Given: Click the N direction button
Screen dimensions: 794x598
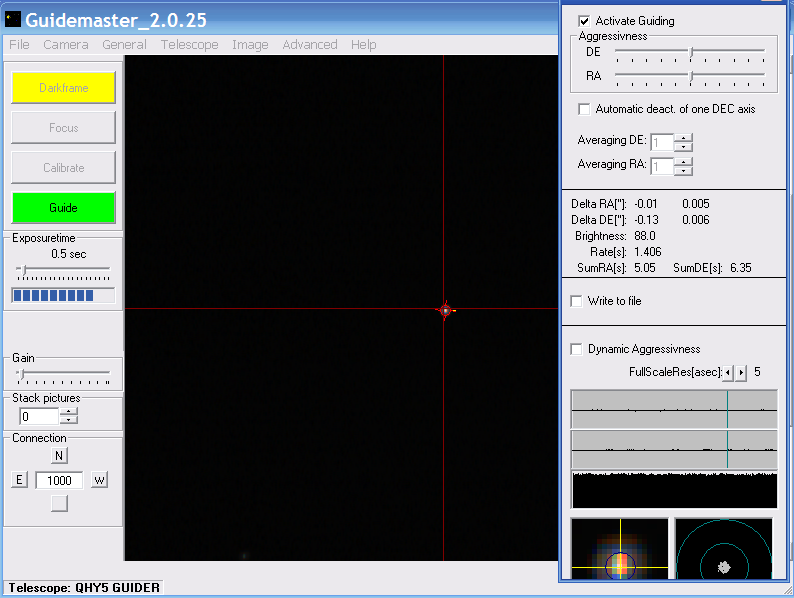Looking at the screenshot, I should 59,456.
